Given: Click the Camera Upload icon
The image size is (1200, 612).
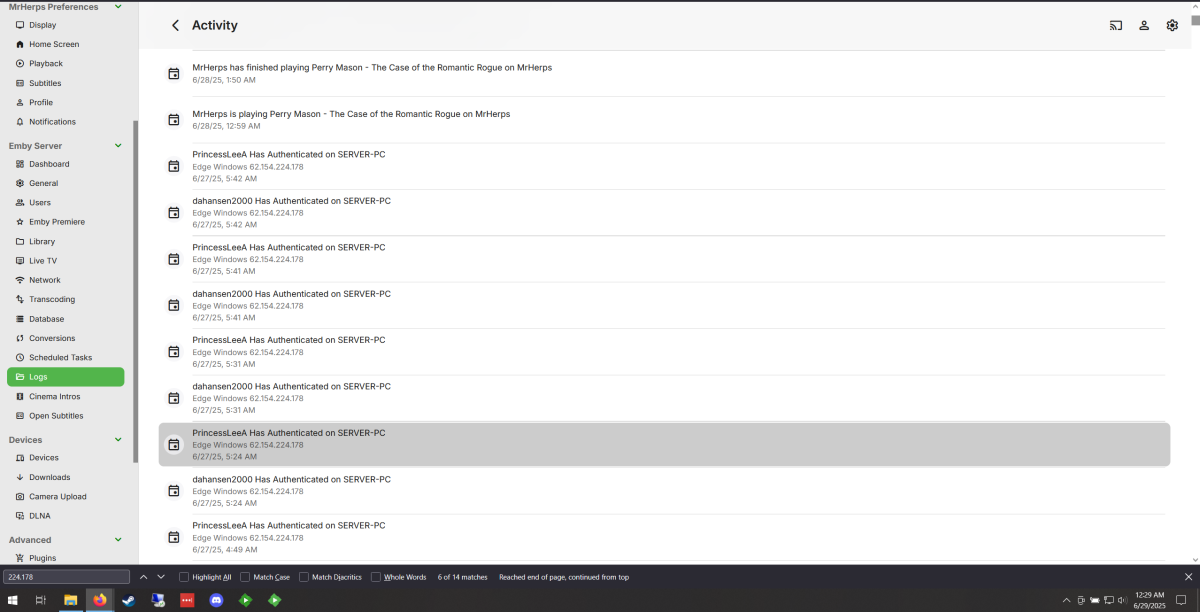Looking at the screenshot, I should [20, 496].
